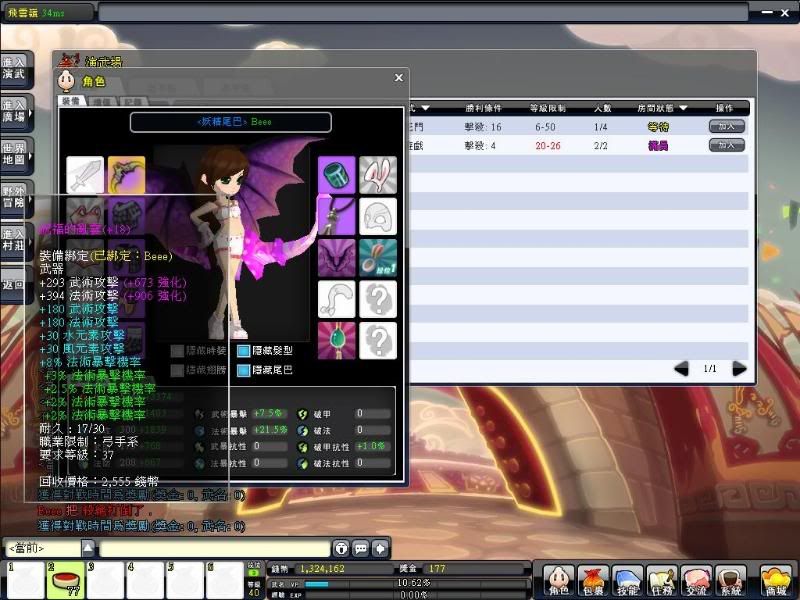The width and height of the screenshot is (800, 600).
Task: Click 加入 button for the 等待 room
Action: (x=727, y=127)
